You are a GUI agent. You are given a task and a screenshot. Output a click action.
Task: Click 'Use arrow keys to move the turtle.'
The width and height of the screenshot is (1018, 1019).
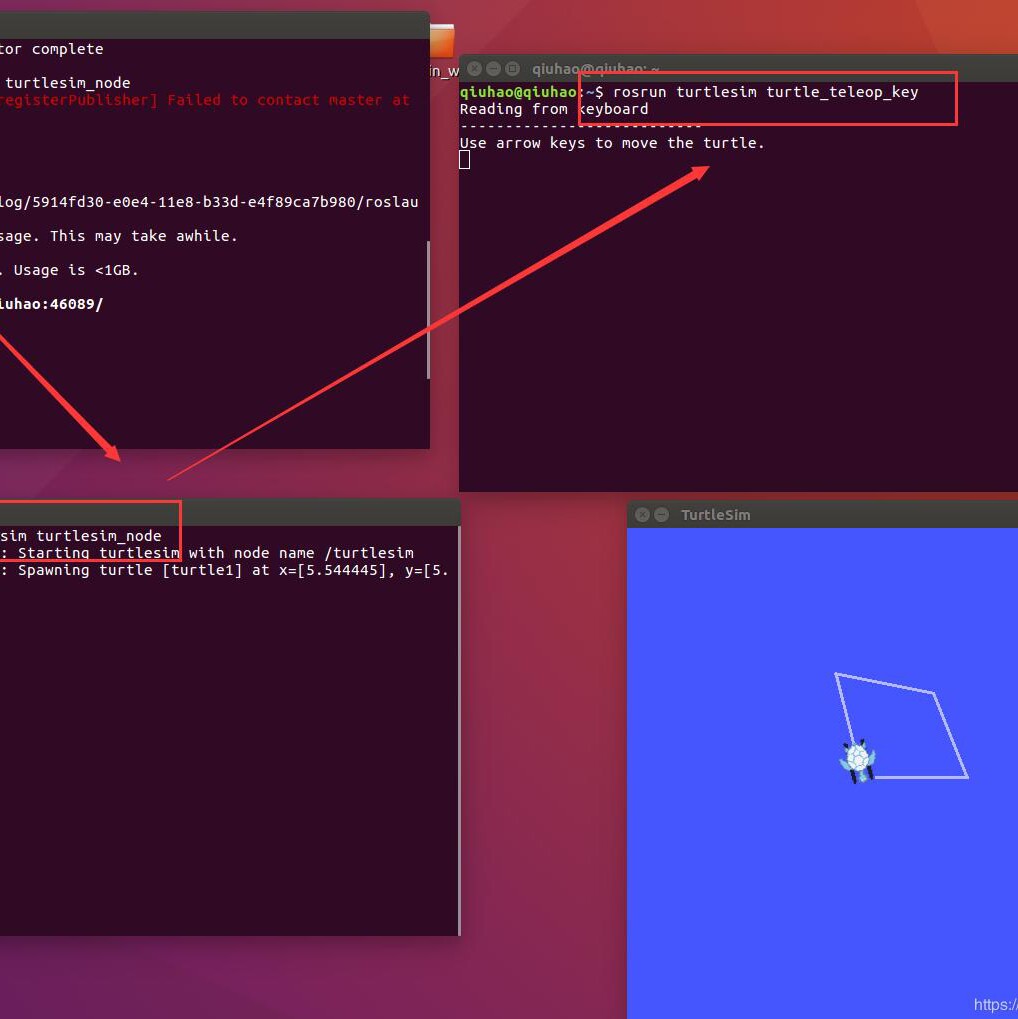tap(612, 143)
